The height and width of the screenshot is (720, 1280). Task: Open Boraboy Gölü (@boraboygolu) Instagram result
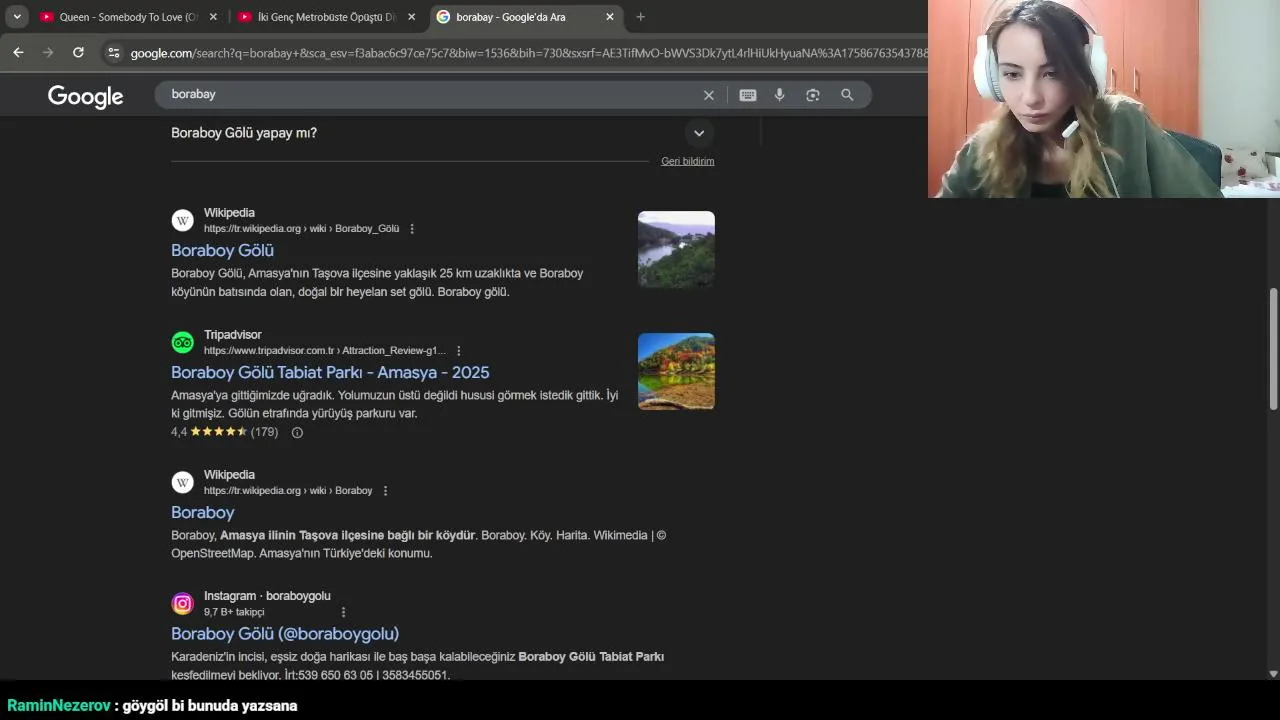285,634
